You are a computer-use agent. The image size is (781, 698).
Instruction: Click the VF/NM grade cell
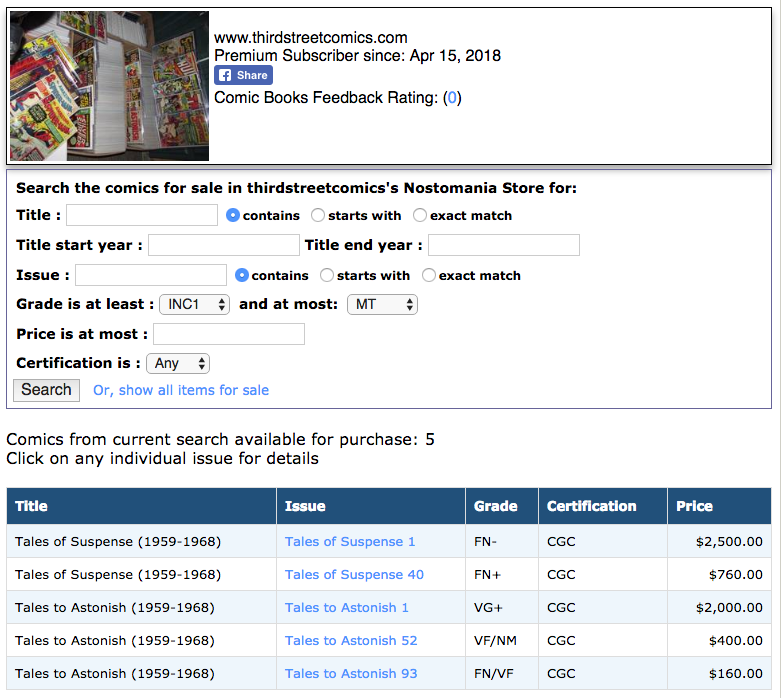[x=502, y=640]
